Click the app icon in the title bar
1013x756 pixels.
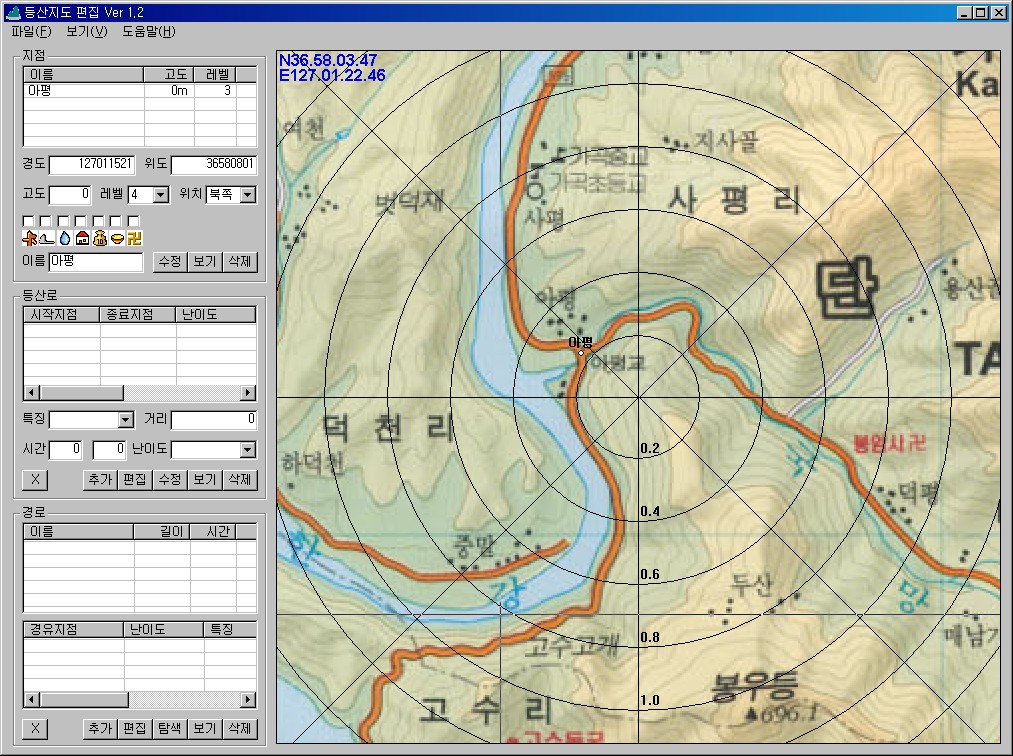click(12, 12)
